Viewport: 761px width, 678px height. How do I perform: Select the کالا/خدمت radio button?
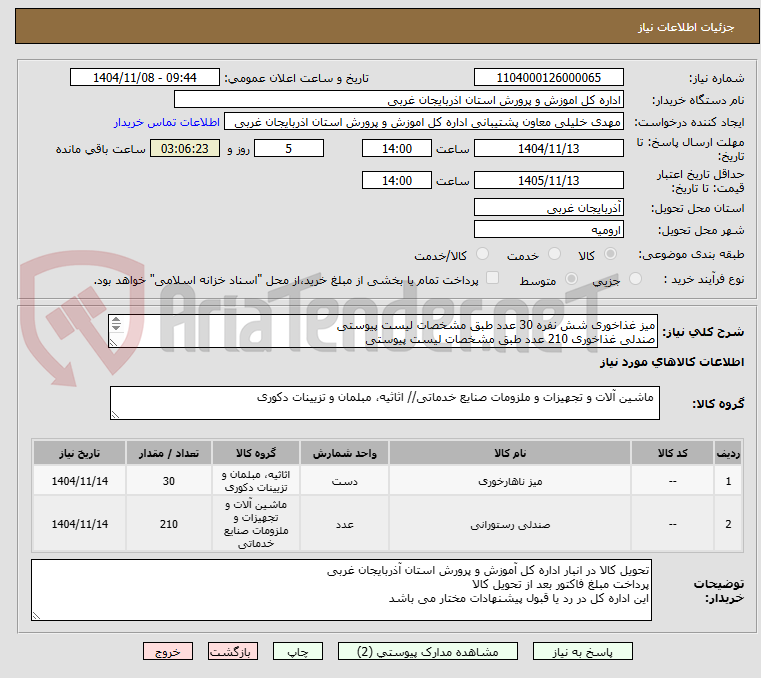(x=482, y=254)
